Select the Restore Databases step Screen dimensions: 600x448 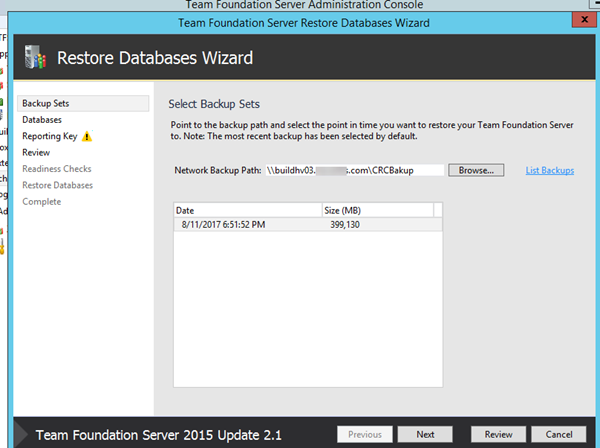click(x=57, y=185)
